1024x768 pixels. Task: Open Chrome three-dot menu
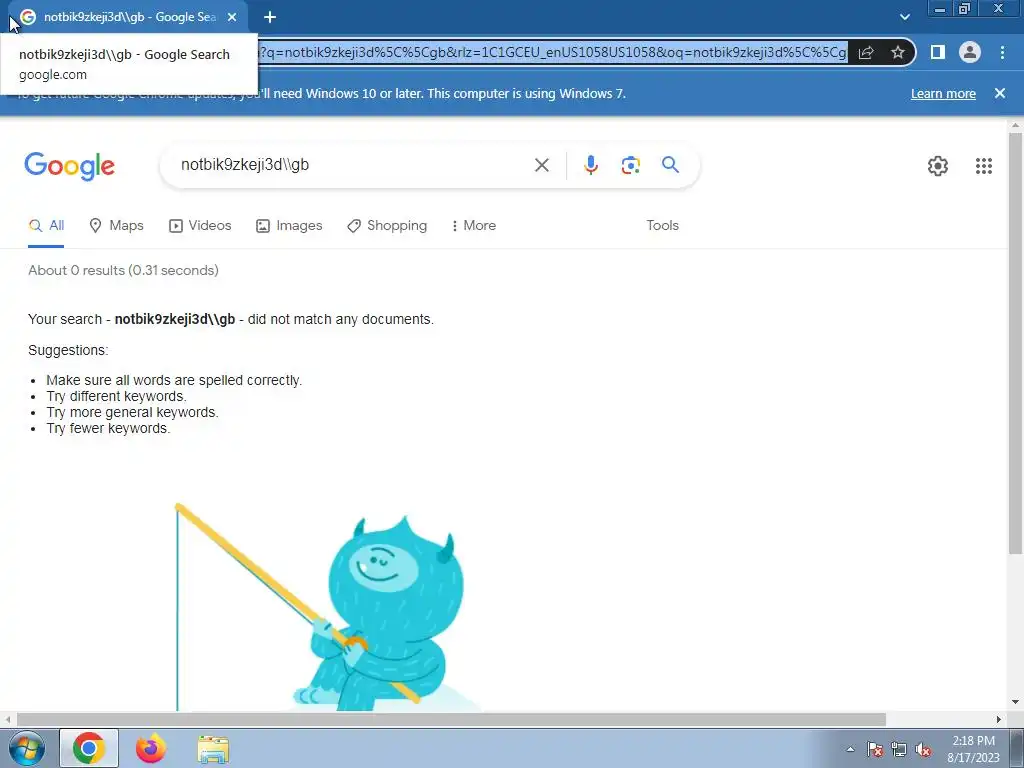pyautogui.click(x=1002, y=52)
